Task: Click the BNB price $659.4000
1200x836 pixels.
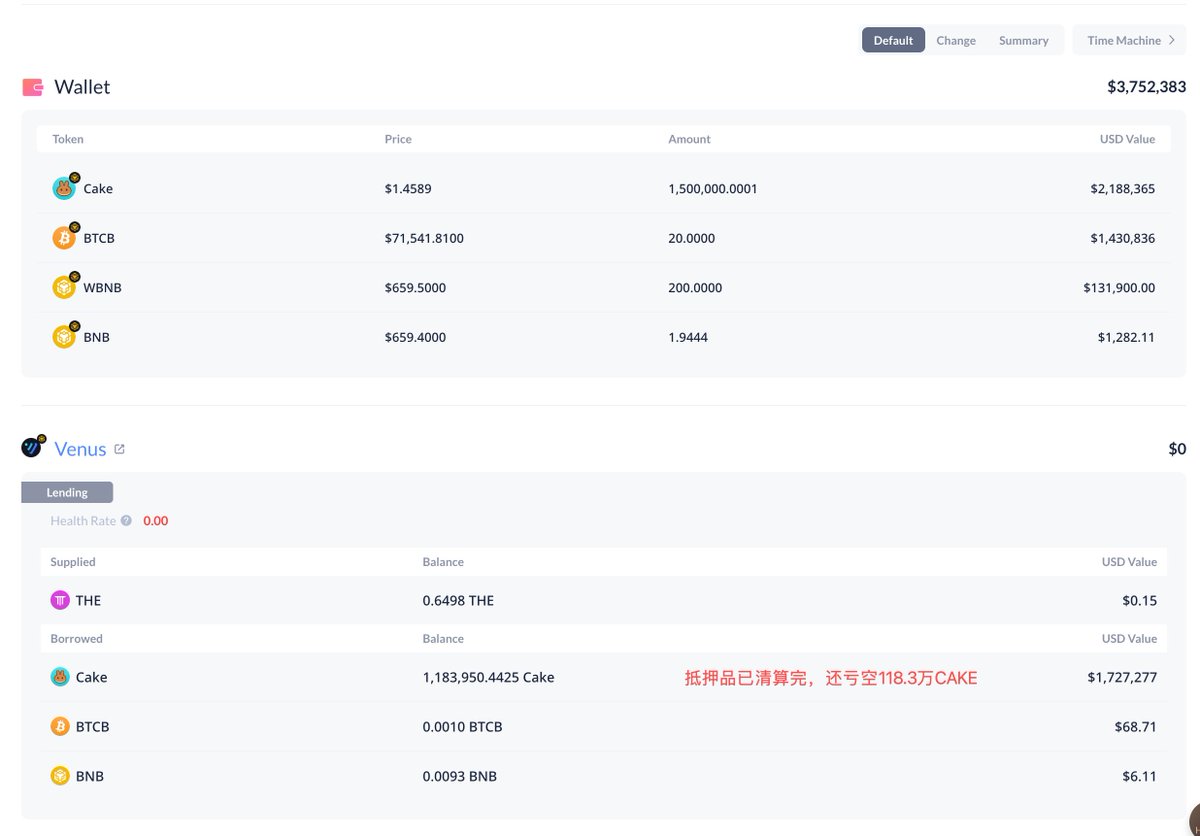Action: tap(415, 337)
